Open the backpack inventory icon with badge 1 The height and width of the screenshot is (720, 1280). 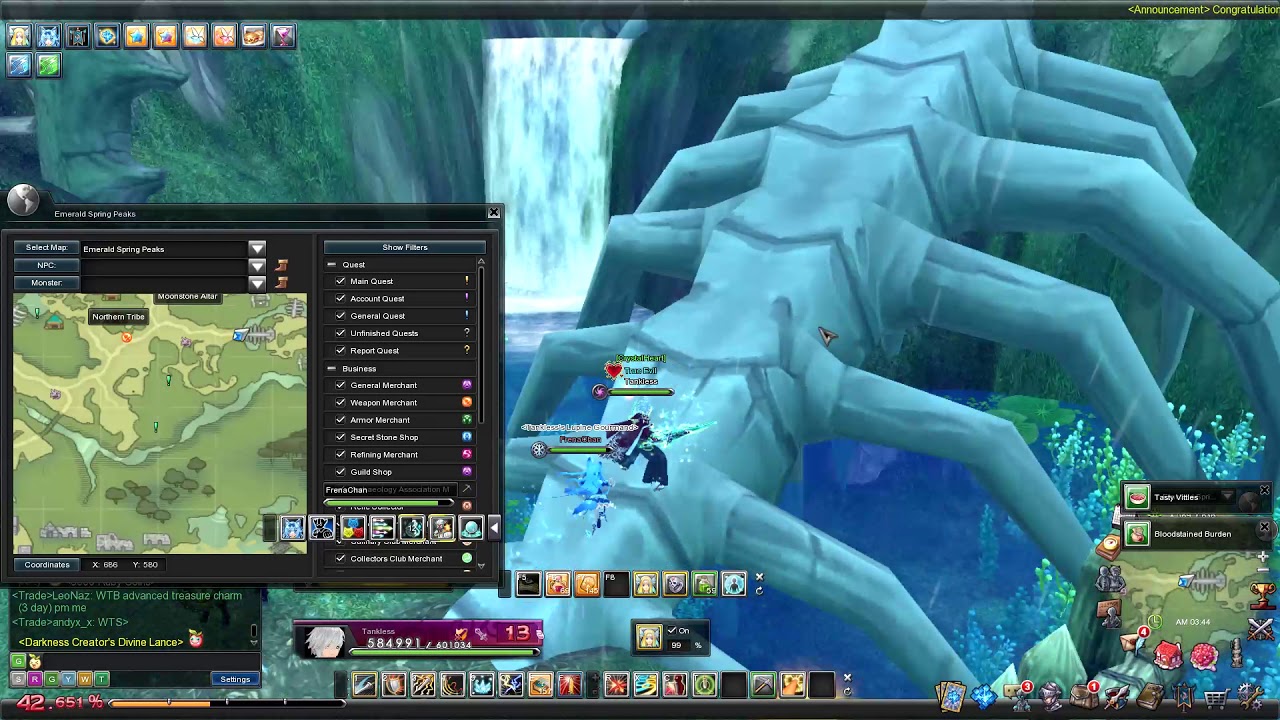(1083, 694)
